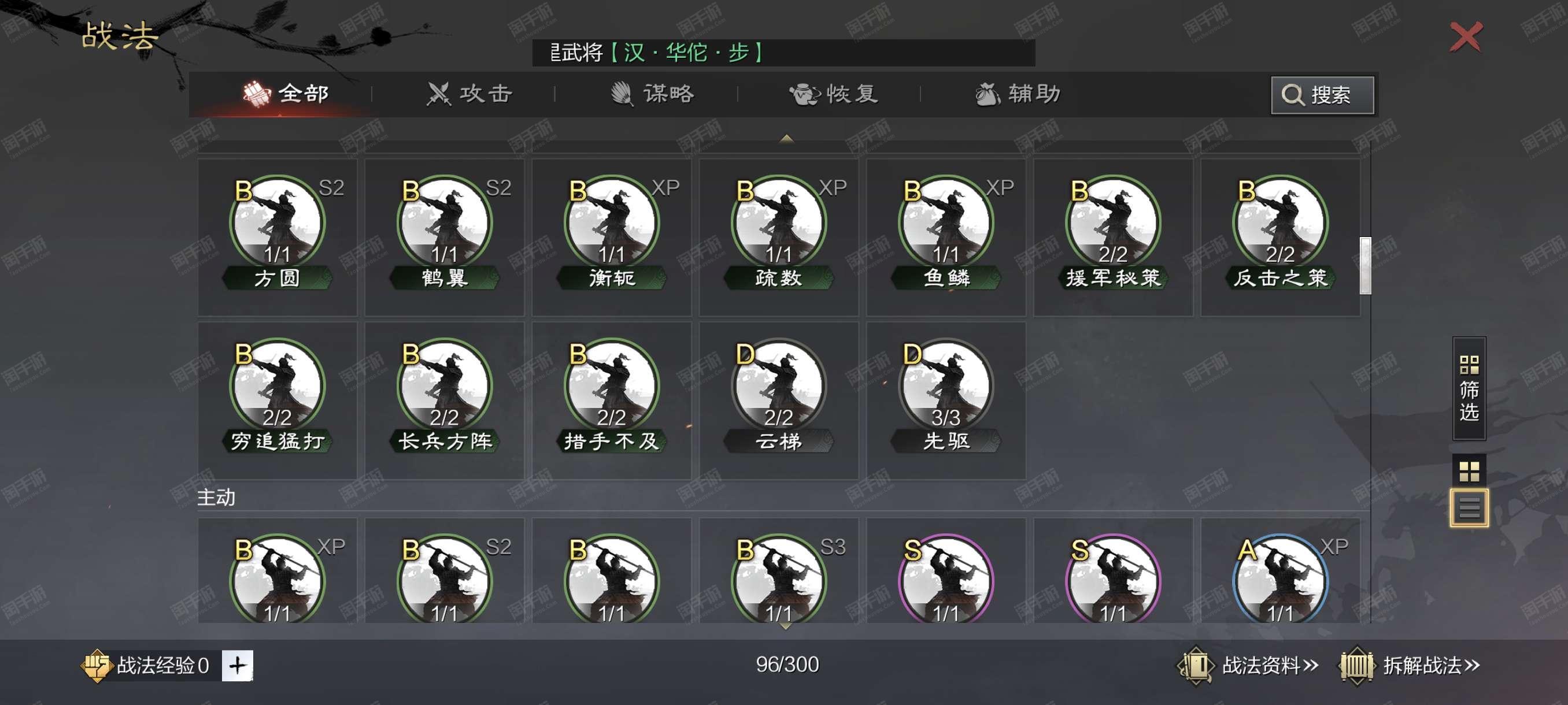Image resolution: width=1568 pixels, height=705 pixels.
Task: Expand list downward with bottom arrow
Action: 786,625
